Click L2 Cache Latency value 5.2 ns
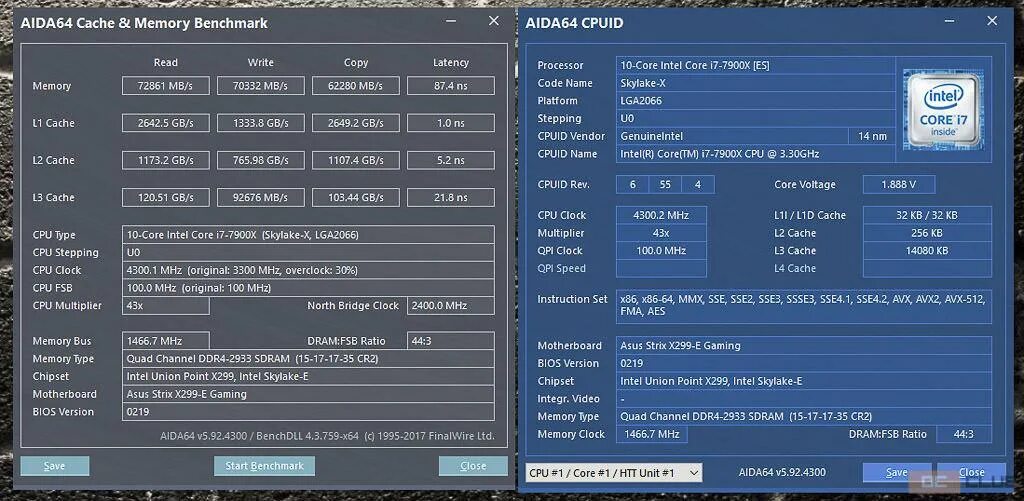Image resolution: width=1024 pixels, height=501 pixels. 451,160
